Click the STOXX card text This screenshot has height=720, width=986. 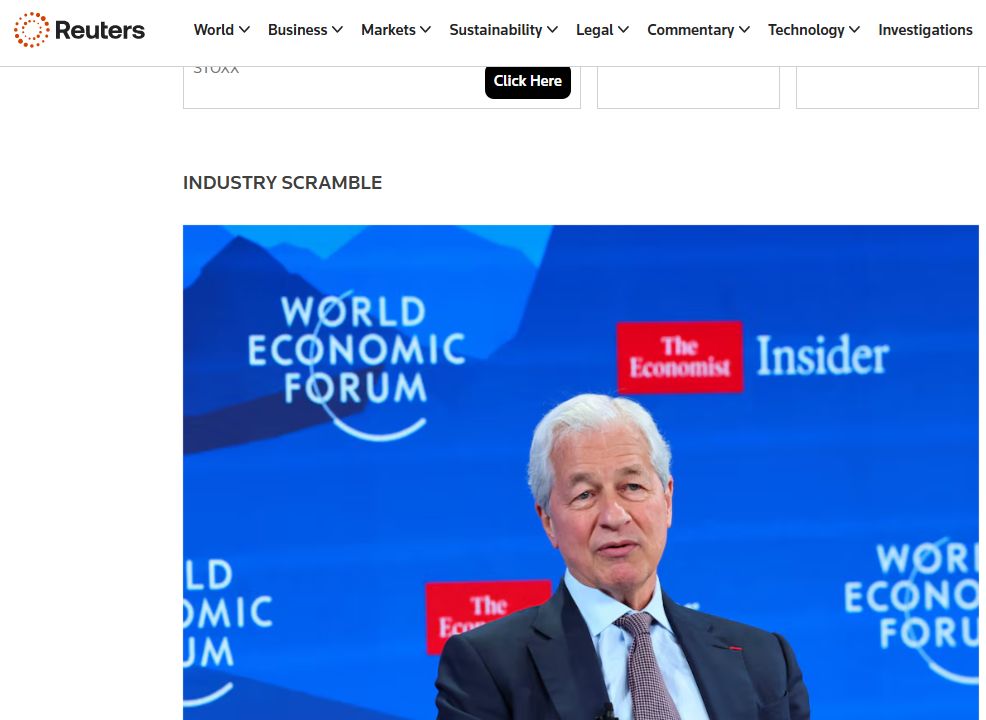216,70
